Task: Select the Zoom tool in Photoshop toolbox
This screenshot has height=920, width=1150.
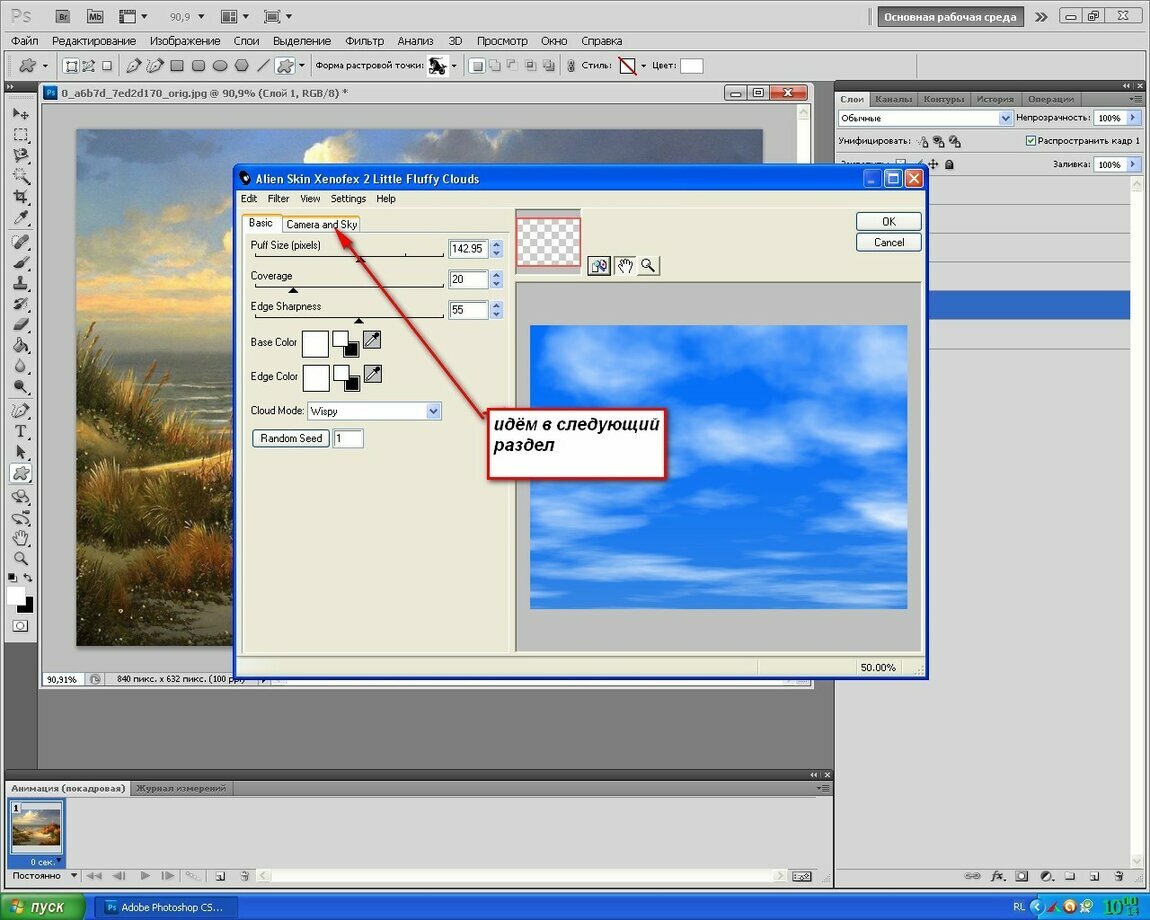Action: pos(21,558)
